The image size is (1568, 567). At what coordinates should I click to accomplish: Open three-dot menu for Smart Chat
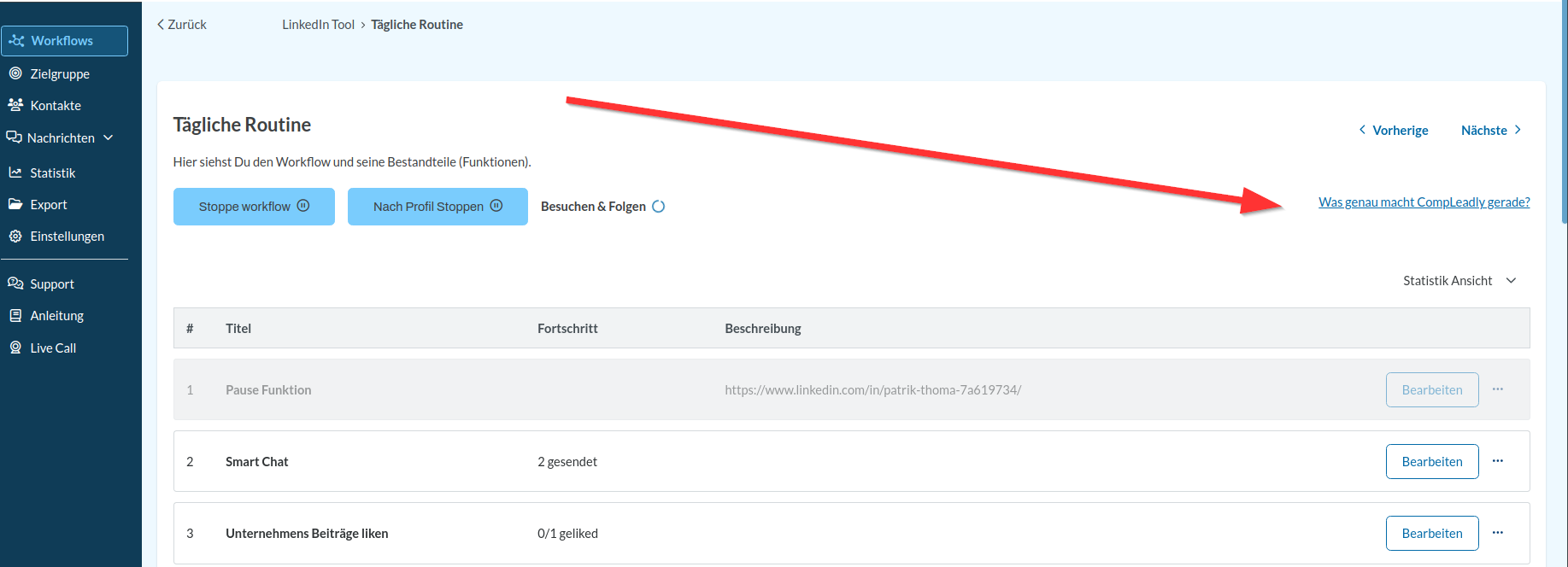[x=1498, y=461]
